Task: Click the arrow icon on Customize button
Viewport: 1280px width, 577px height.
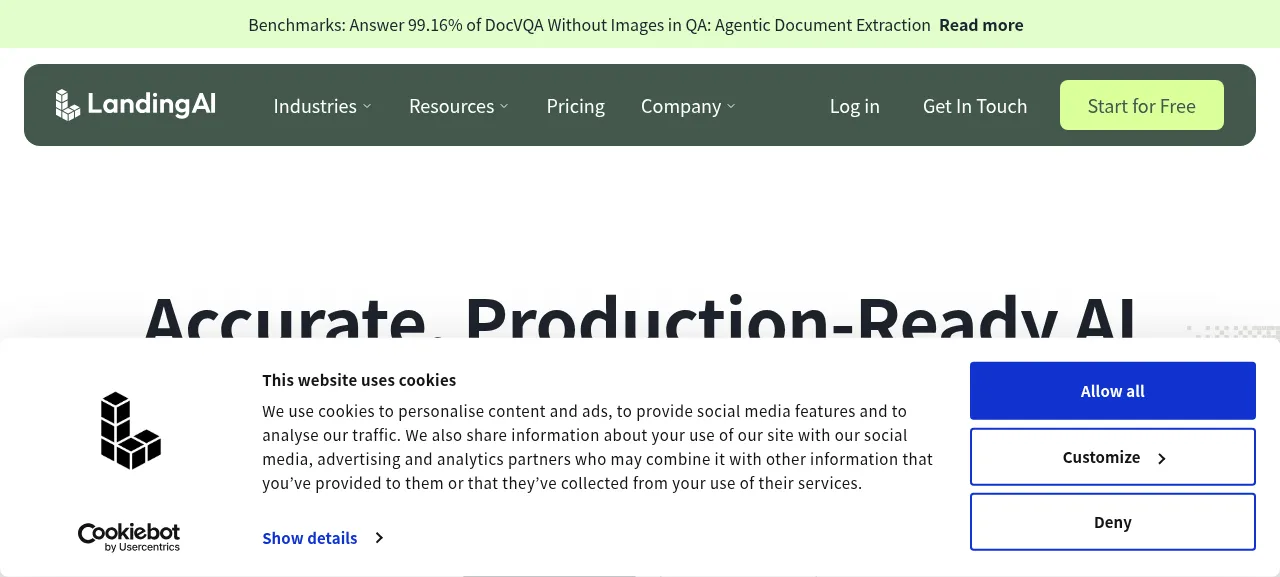Action: (x=1162, y=458)
